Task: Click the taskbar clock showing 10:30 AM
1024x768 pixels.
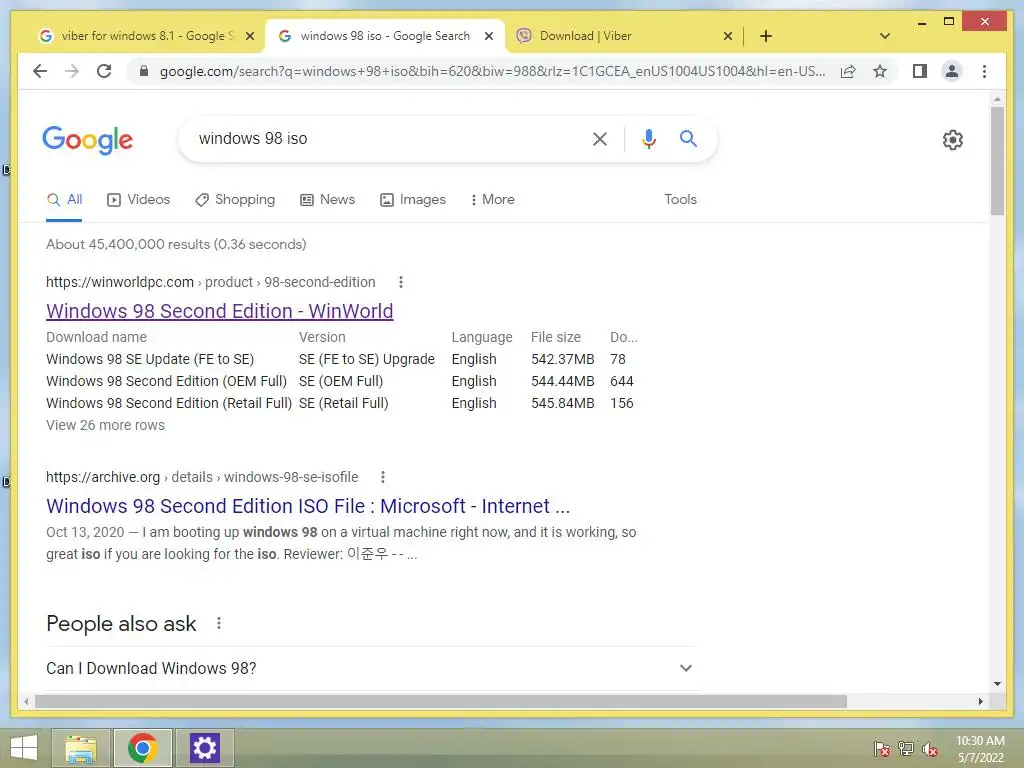Action: point(980,749)
